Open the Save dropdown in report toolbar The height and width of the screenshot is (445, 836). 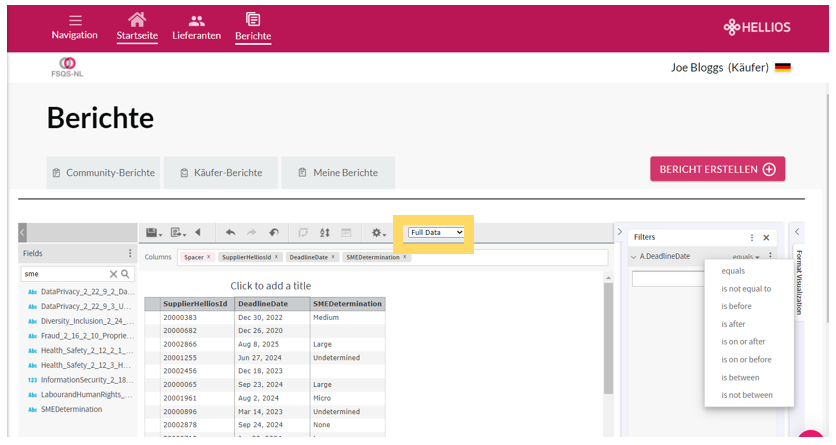coord(154,232)
